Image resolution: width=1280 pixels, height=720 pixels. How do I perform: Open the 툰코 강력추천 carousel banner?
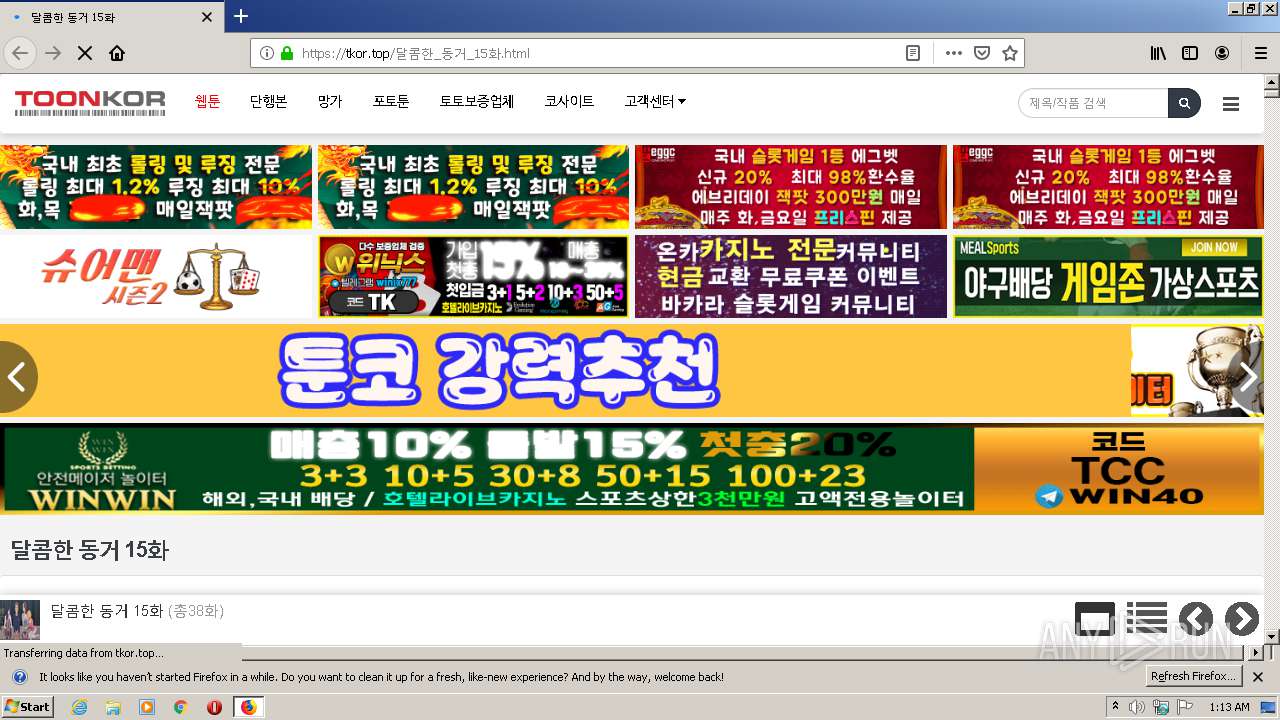565,370
